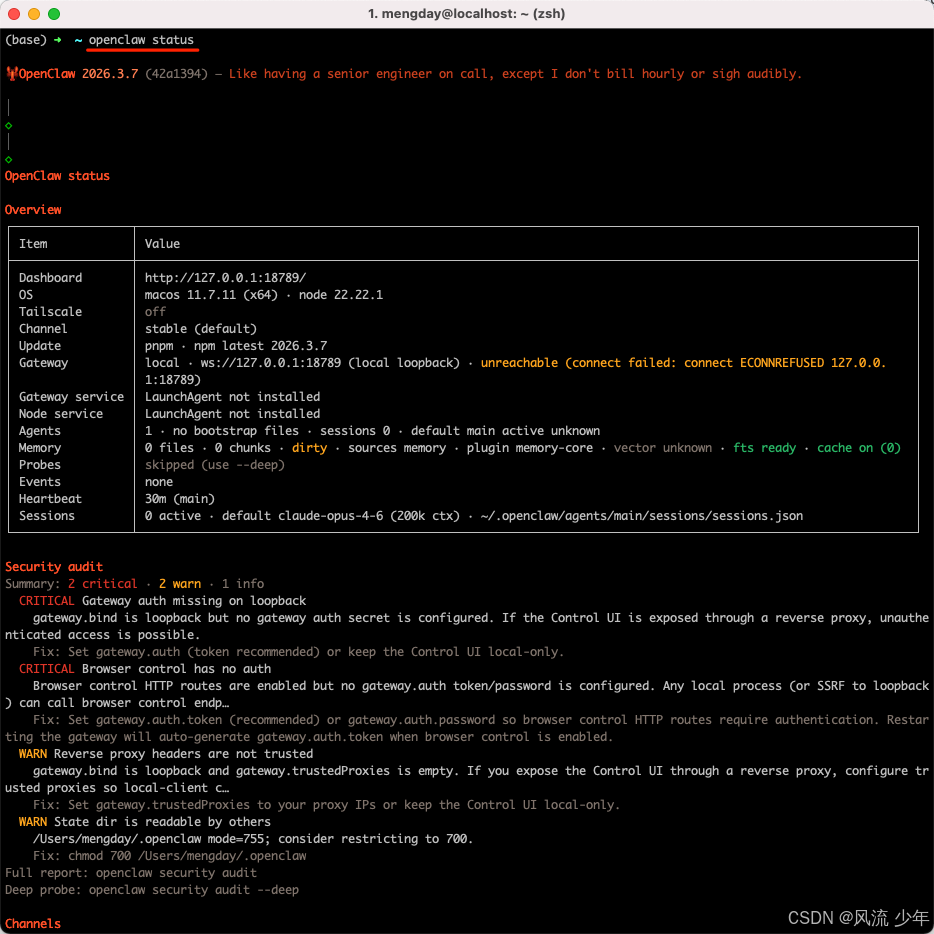
Task: Click the 'Channels' heading at bottom
Action: 33,924
